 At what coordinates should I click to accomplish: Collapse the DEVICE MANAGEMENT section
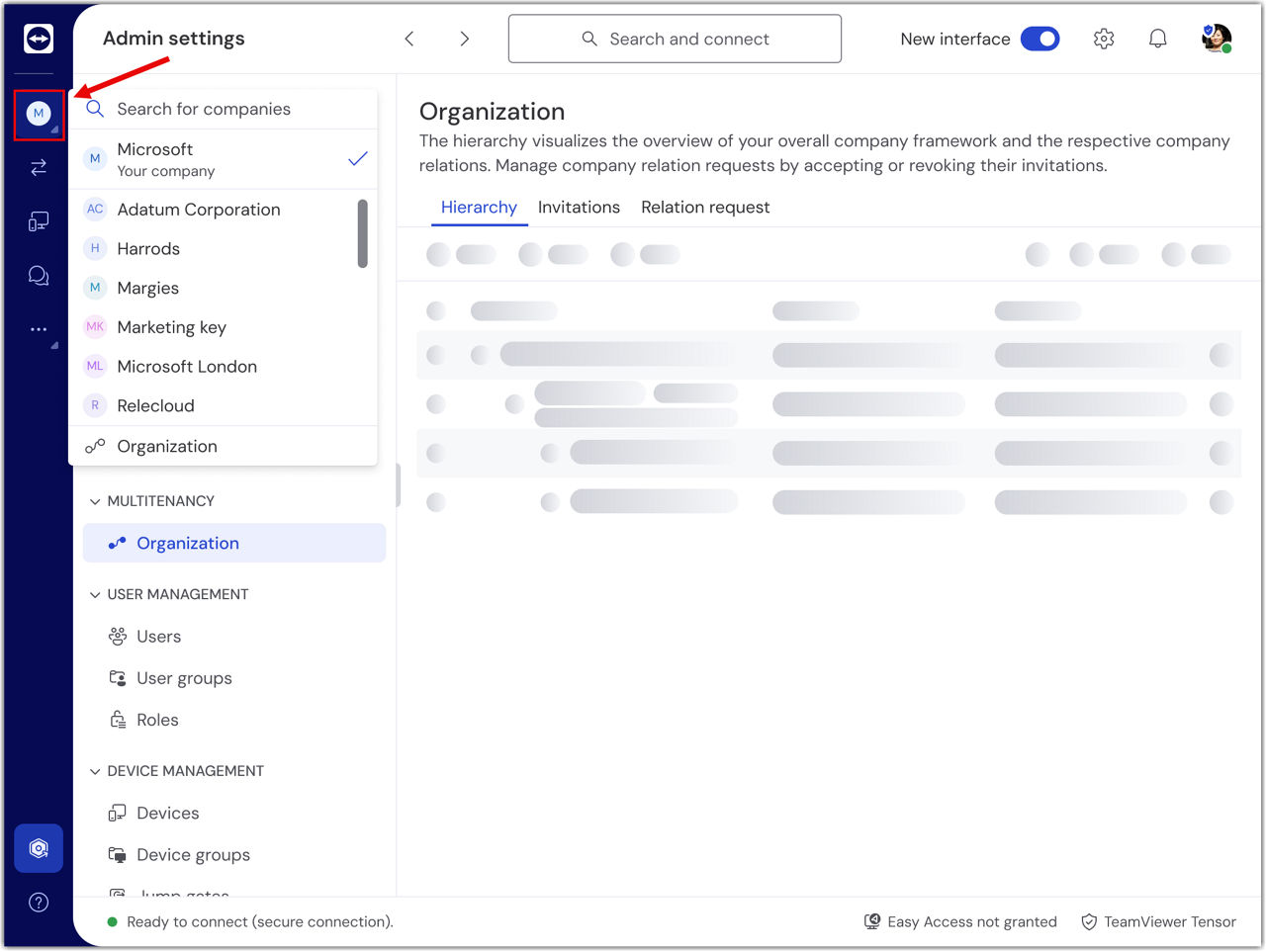[96, 771]
